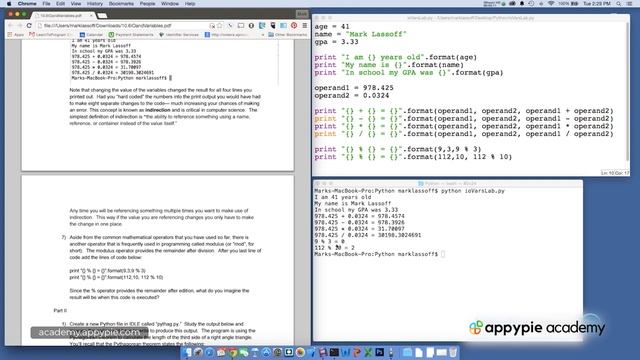Open the Apps bookmarks shortcut
Viewport: 640px width, 360px height.
(16, 35)
